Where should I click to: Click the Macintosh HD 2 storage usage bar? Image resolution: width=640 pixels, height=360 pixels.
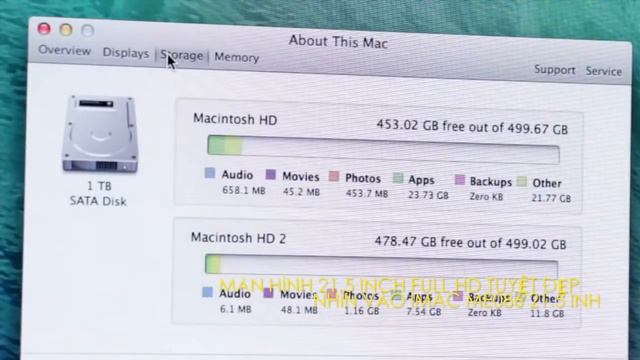(x=381, y=266)
